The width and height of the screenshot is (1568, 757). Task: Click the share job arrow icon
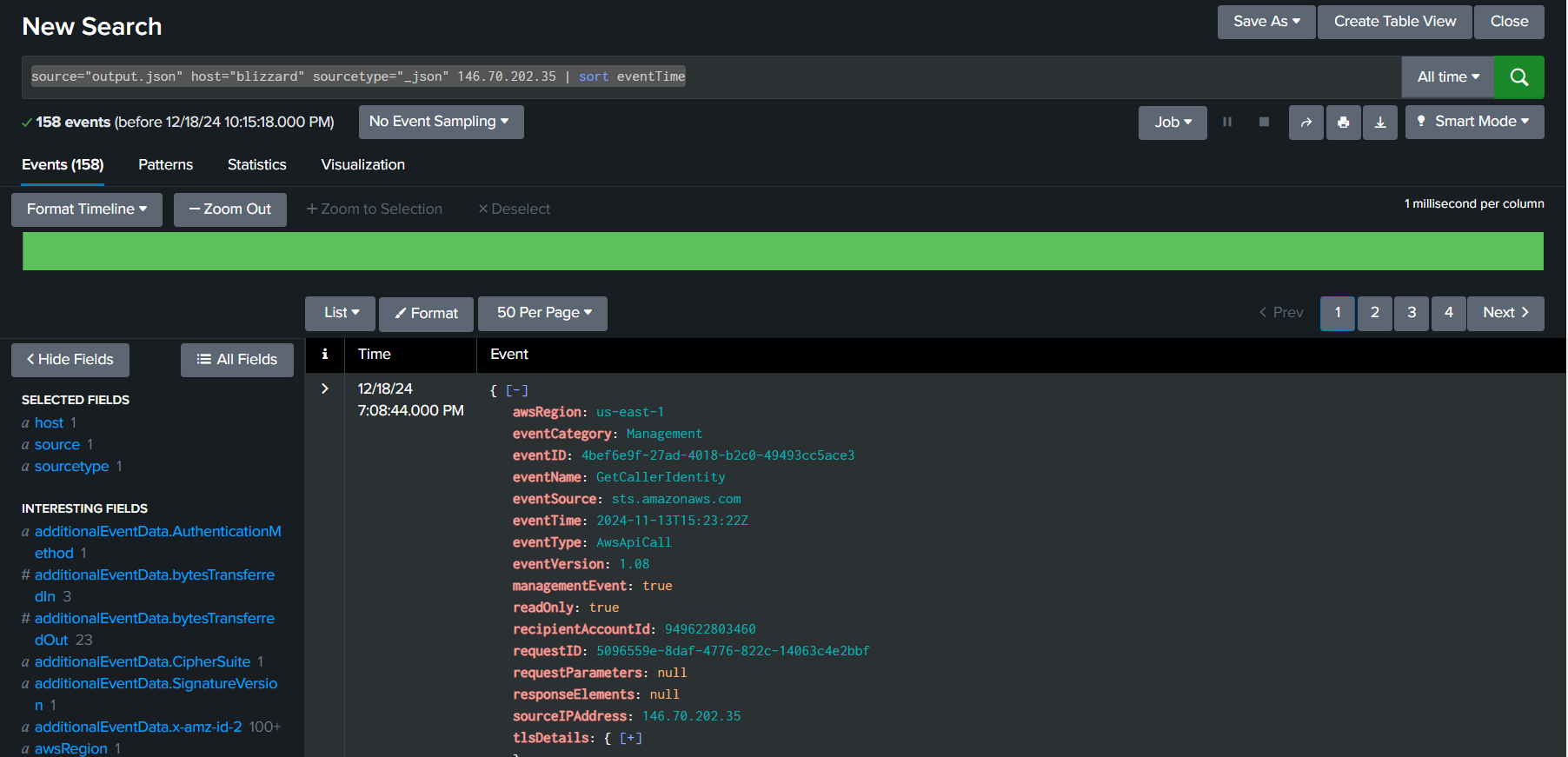(1306, 123)
